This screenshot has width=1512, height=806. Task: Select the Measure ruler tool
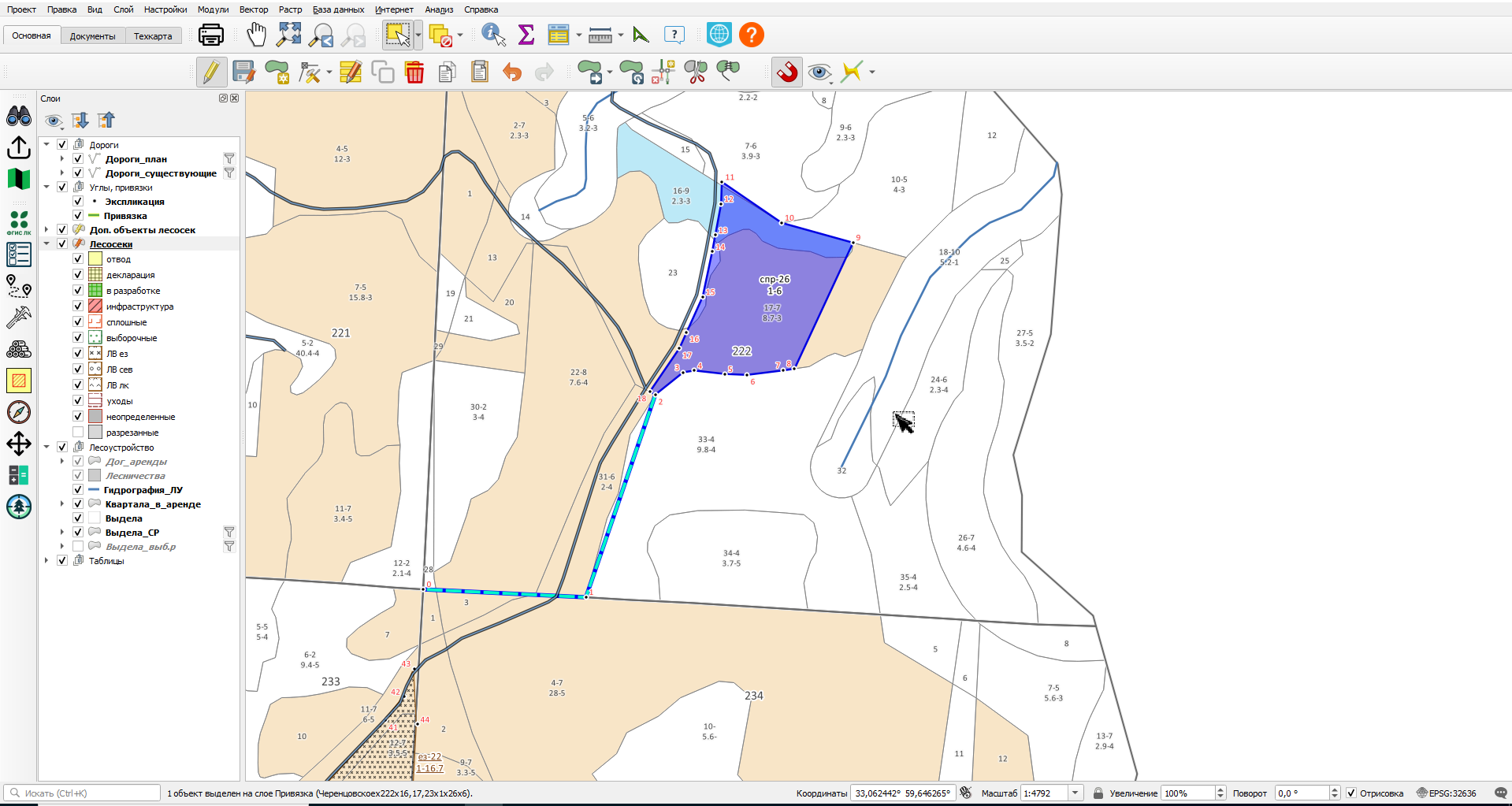(x=600, y=35)
